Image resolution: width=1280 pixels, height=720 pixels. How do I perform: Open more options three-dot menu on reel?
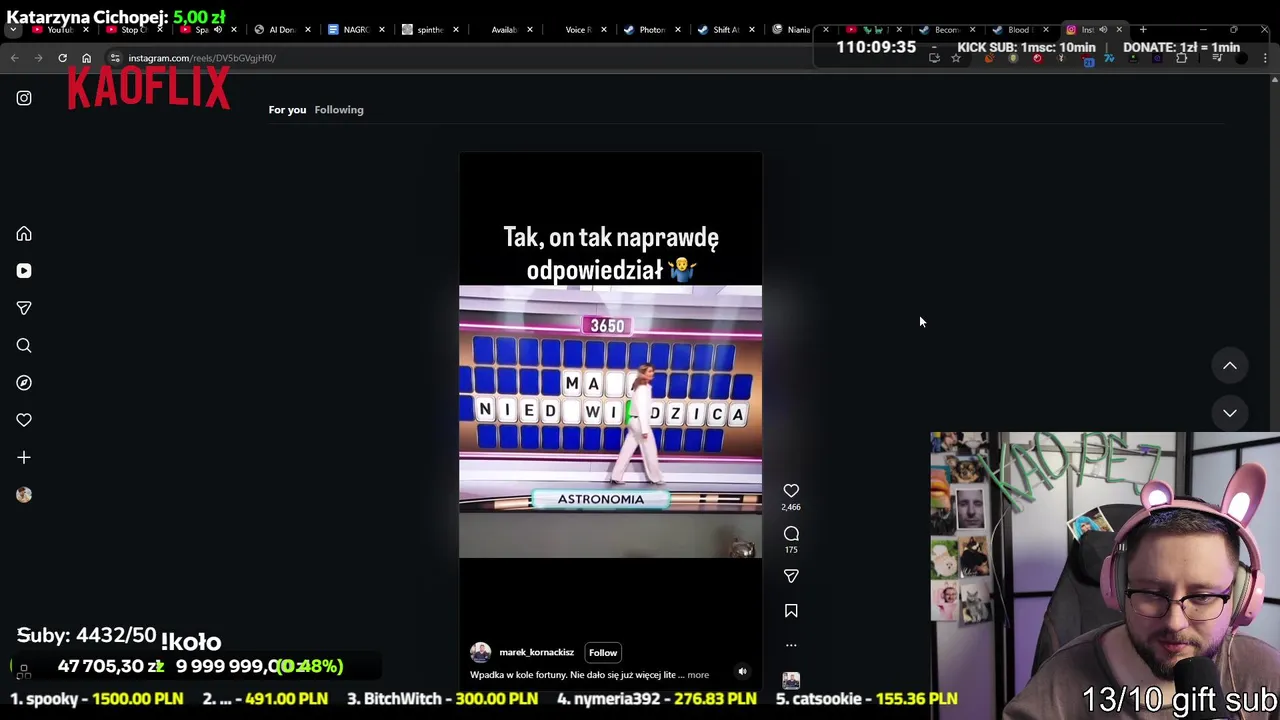tap(791, 645)
